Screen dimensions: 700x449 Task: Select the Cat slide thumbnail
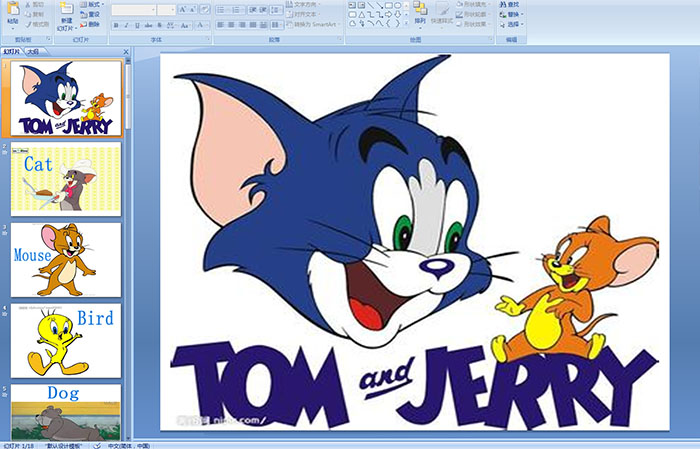[x=66, y=179]
